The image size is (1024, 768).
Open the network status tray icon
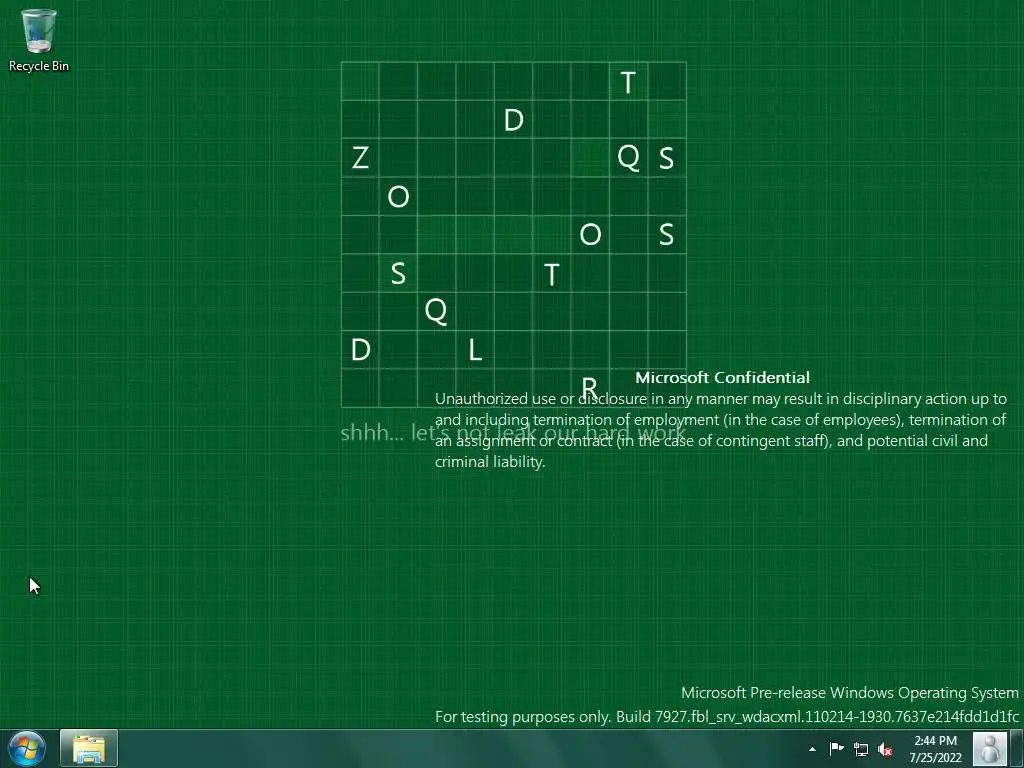[x=861, y=749]
